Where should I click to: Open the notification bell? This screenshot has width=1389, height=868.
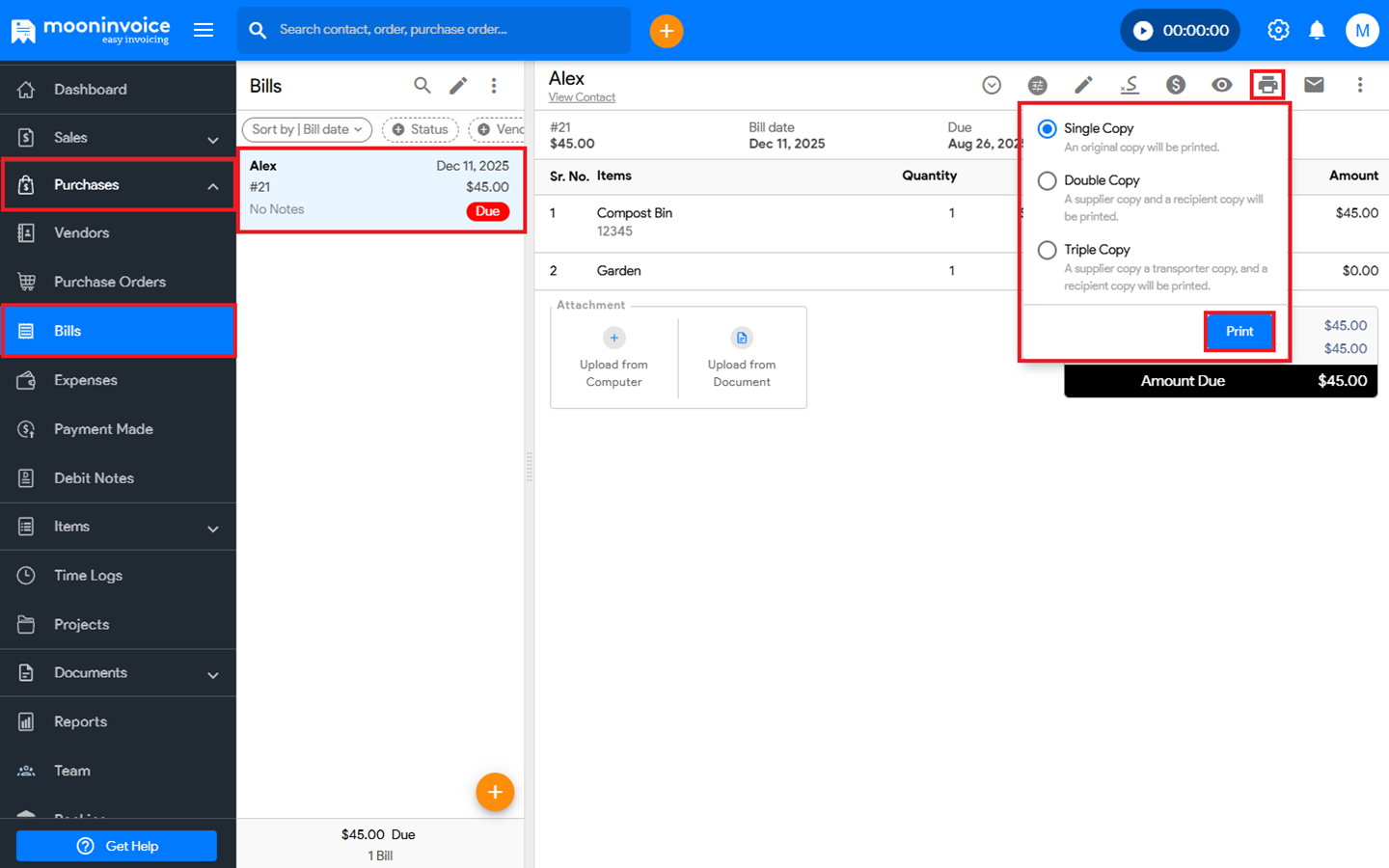pyautogui.click(x=1317, y=31)
